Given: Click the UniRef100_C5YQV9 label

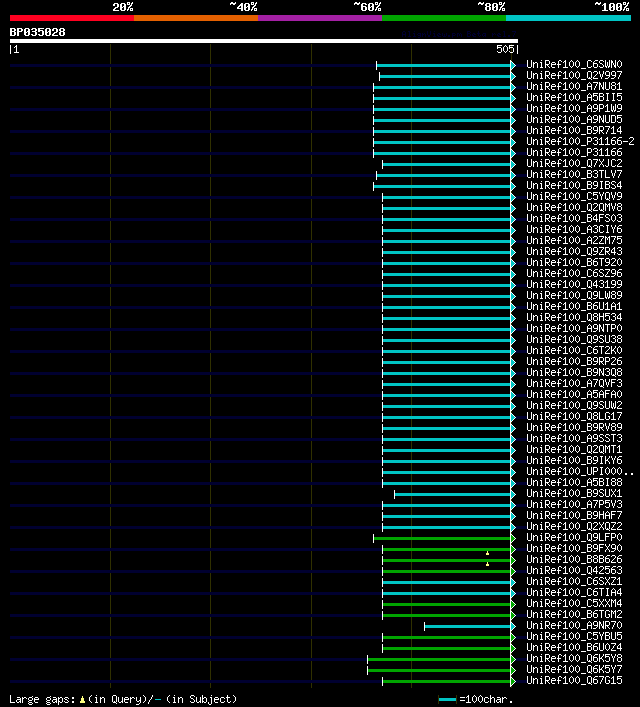Looking at the screenshot, I should click(x=574, y=197).
